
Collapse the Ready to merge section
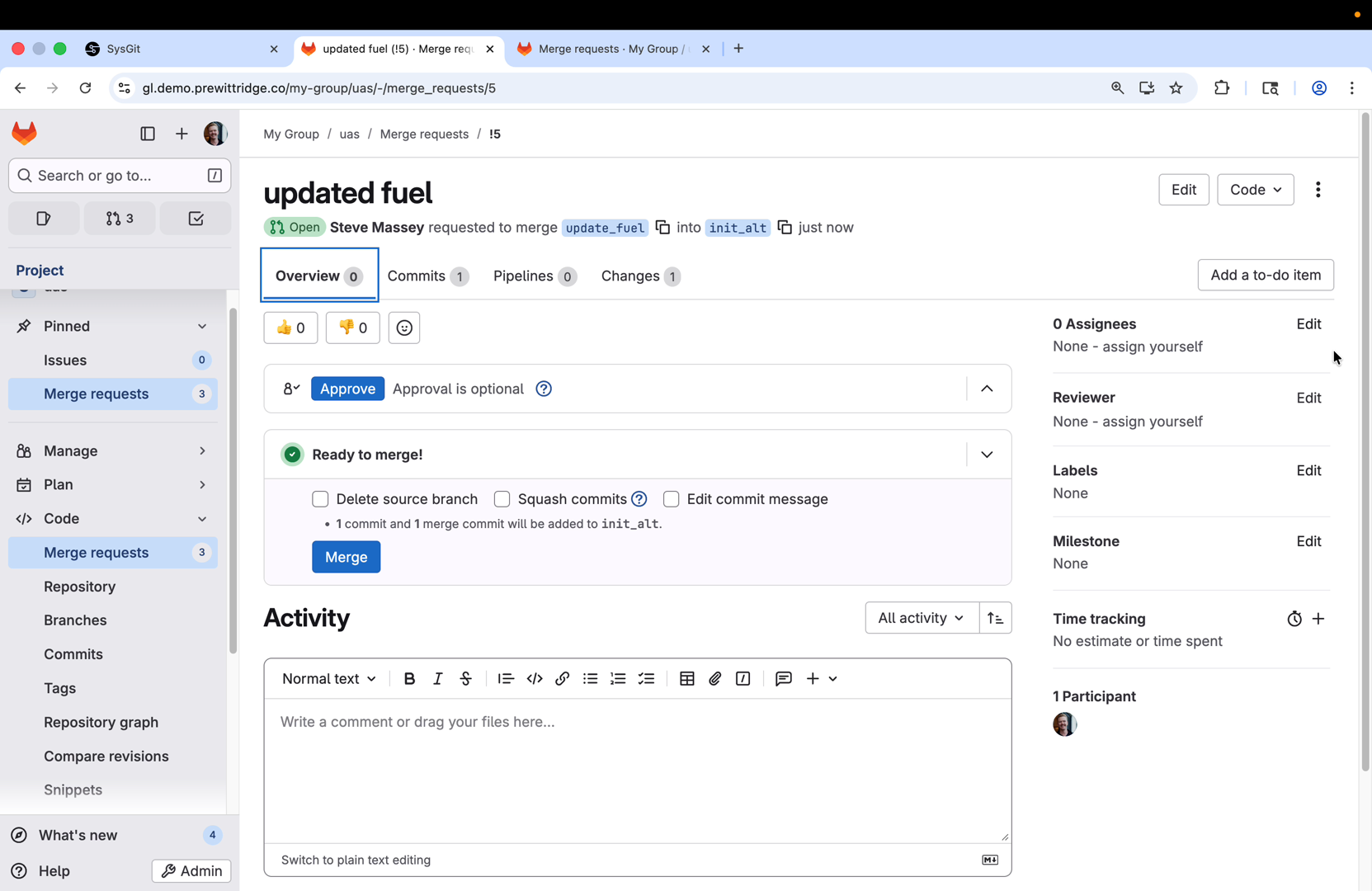[986, 454]
